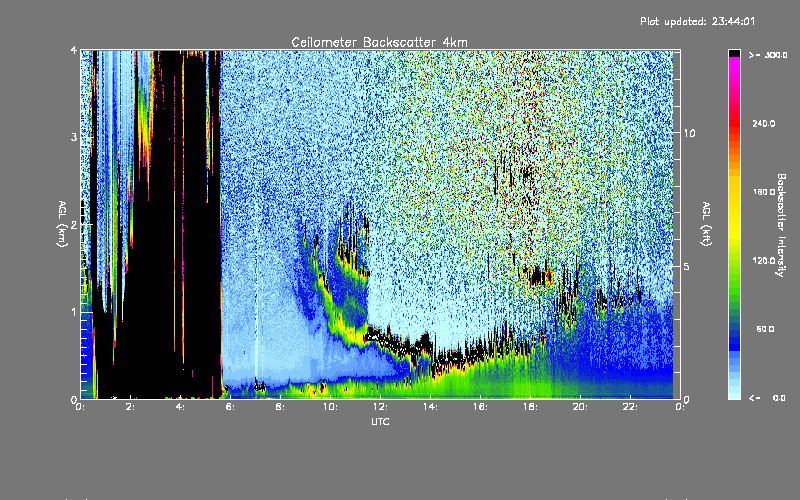Click the "<= 0.0" colorbar tick label
The width and height of the screenshot is (800, 500).
(767, 398)
